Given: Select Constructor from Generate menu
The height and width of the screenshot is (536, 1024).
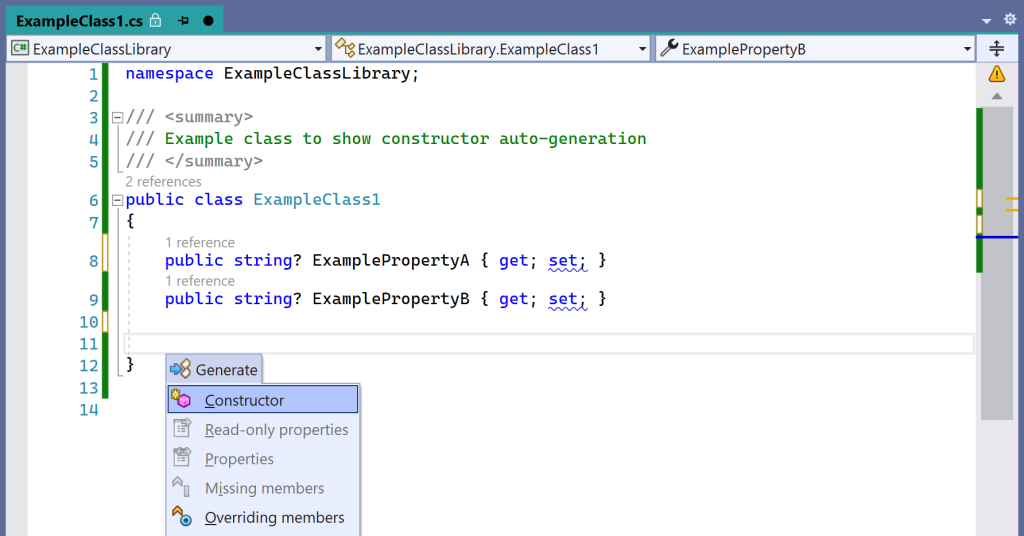Looking at the screenshot, I should click(x=263, y=400).
